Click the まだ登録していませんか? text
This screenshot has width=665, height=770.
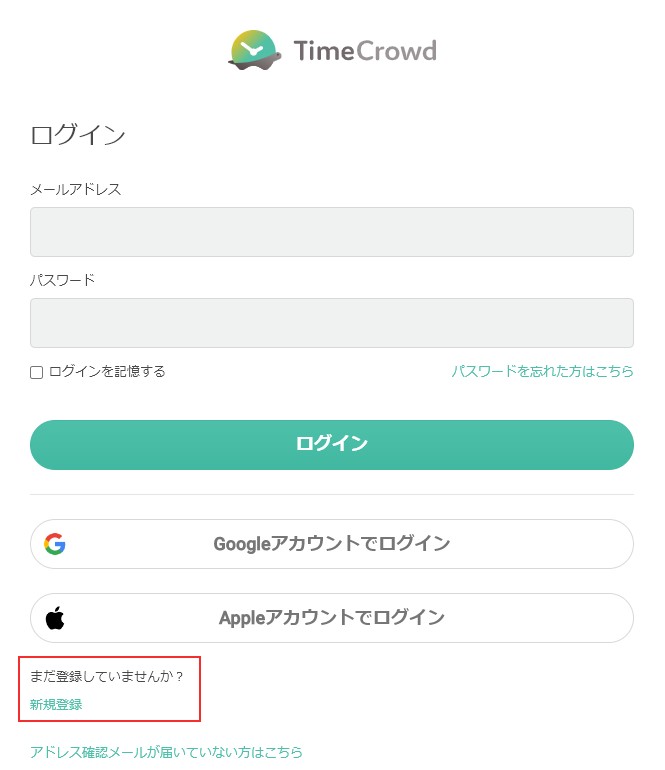pyautogui.click(x=106, y=676)
